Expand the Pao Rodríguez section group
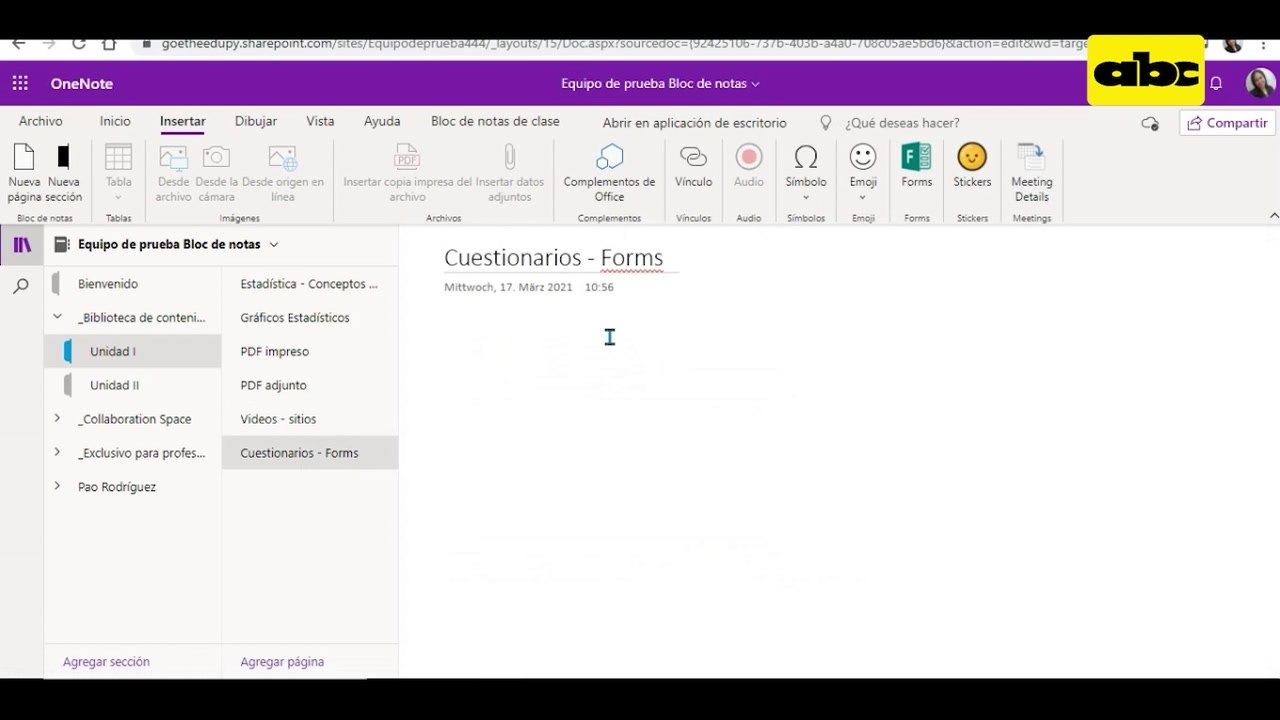Viewport: 1280px width, 720px height. click(x=57, y=486)
